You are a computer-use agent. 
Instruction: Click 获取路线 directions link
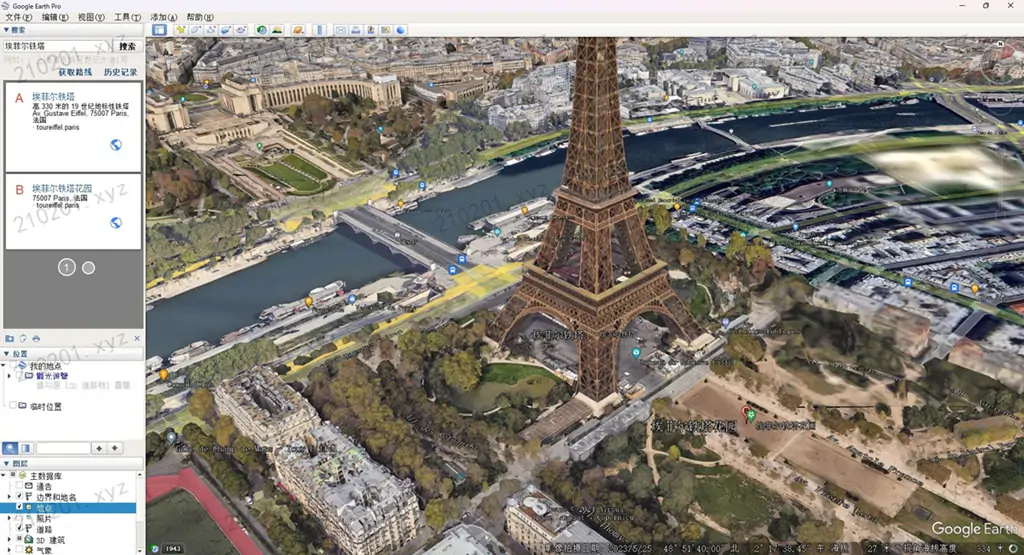(x=75, y=72)
